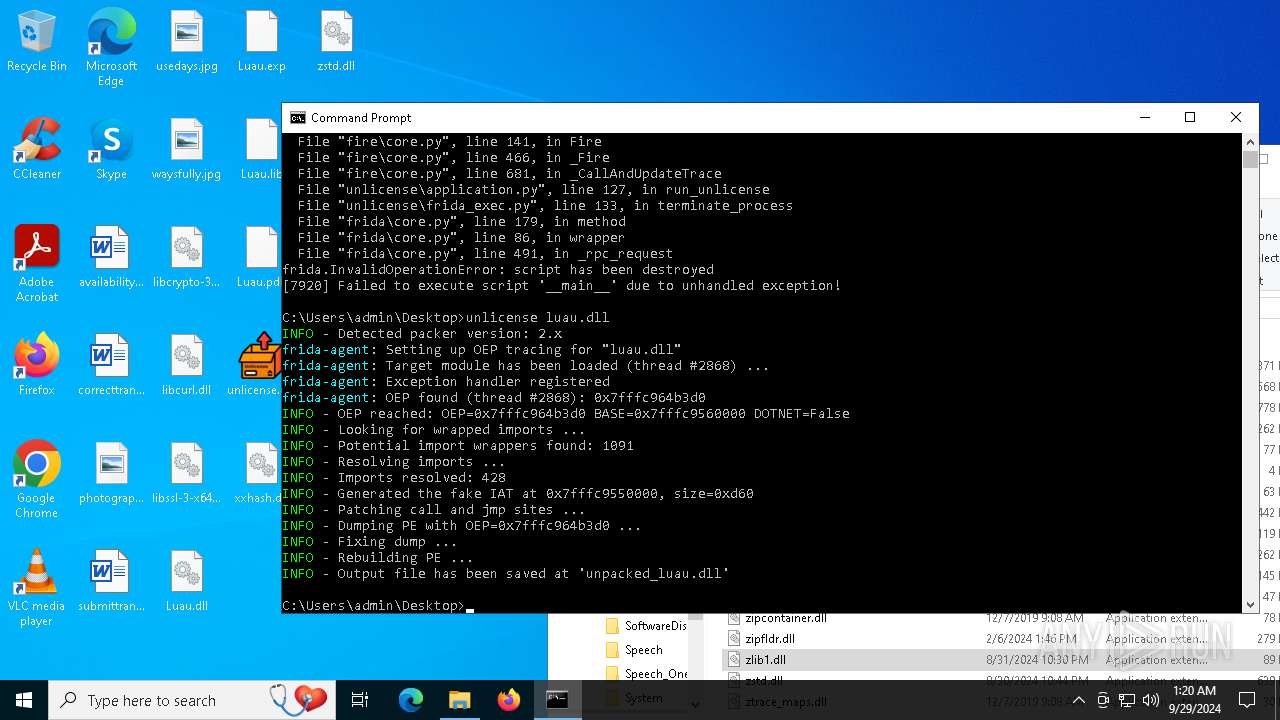The height and width of the screenshot is (720, 1280).
Task: Select correcttran Word document on desktop
Action: [111, 366]
